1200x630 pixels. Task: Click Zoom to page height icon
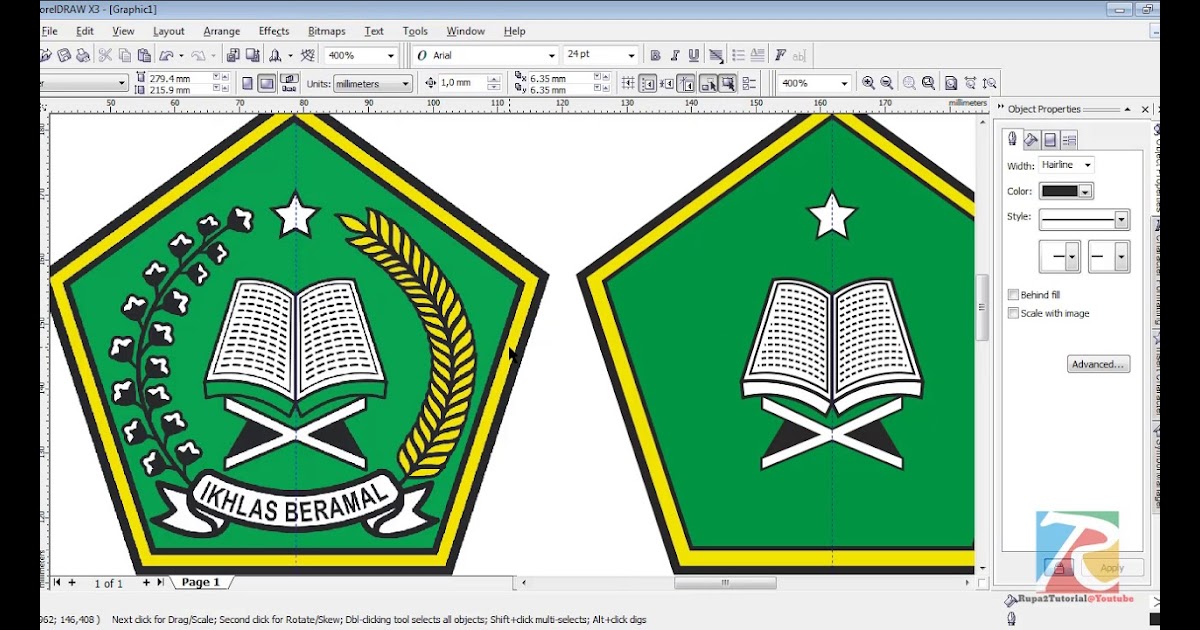tap(989, 83)
